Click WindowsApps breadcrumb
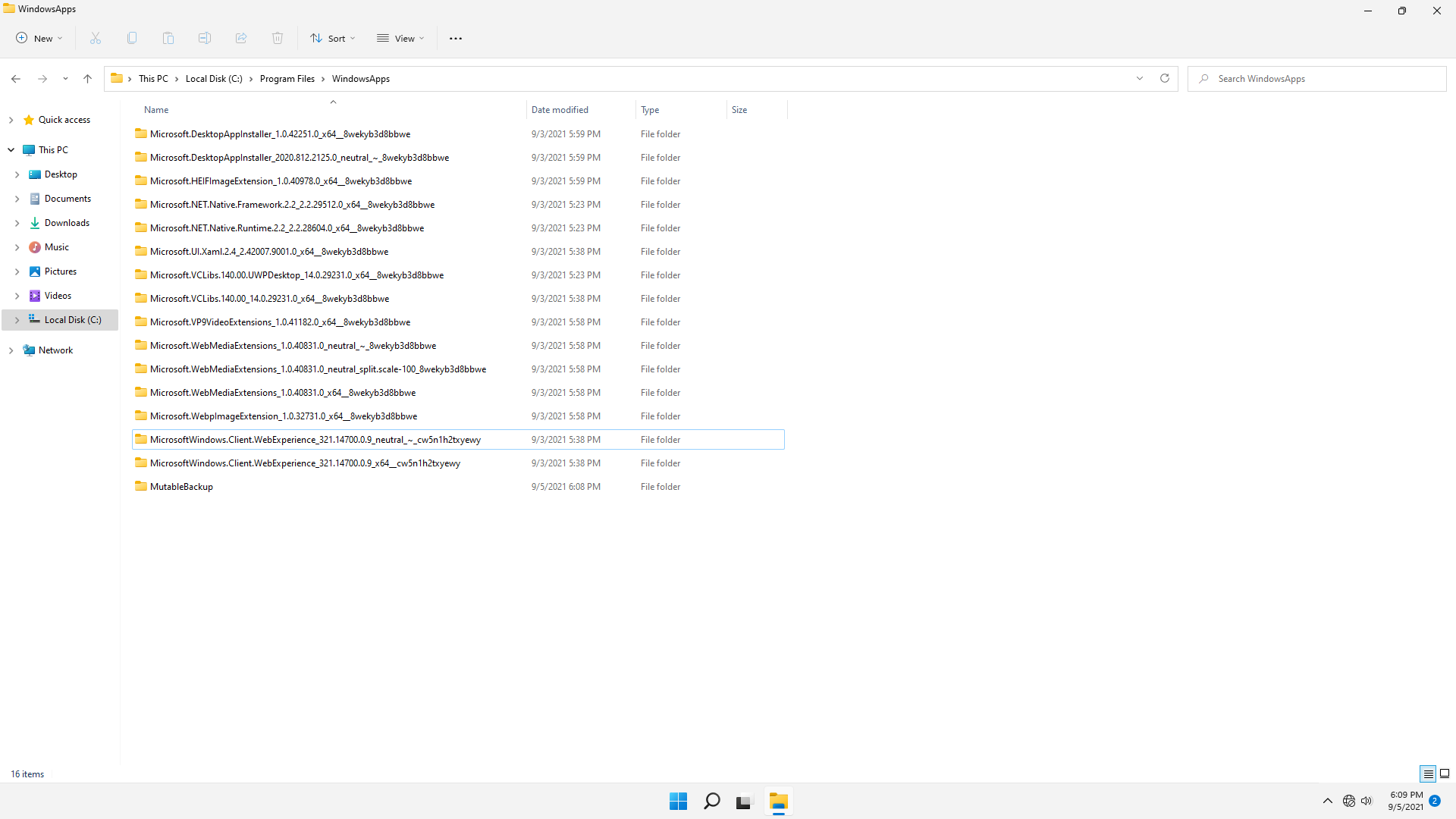The width and height of the screenshot is (1456, 819). pyautogui.click(x=361, y=79)
